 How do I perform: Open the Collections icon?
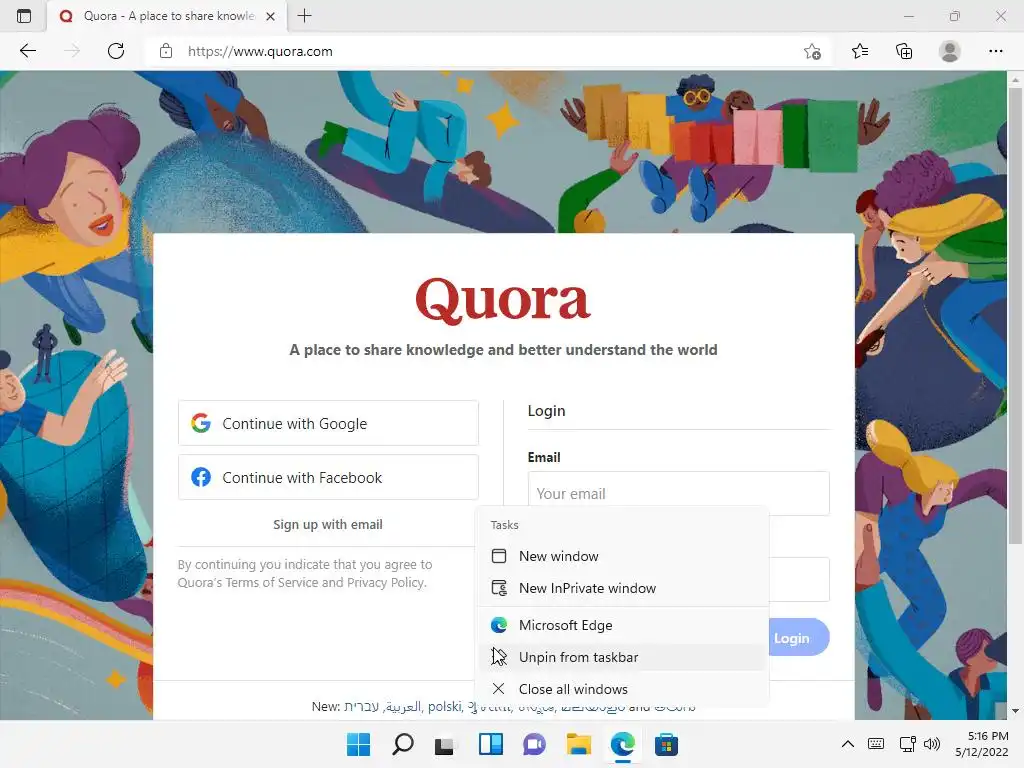(904, 51)
